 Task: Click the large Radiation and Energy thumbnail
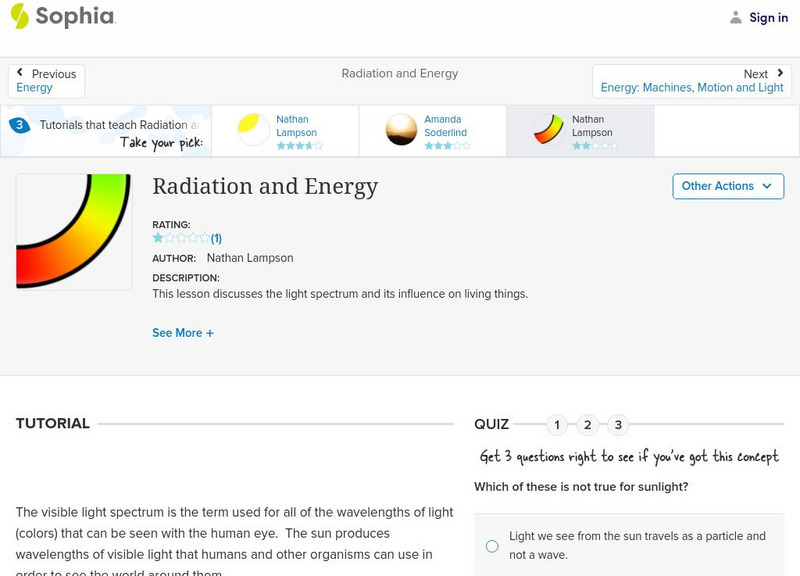[x=74, y=232]
